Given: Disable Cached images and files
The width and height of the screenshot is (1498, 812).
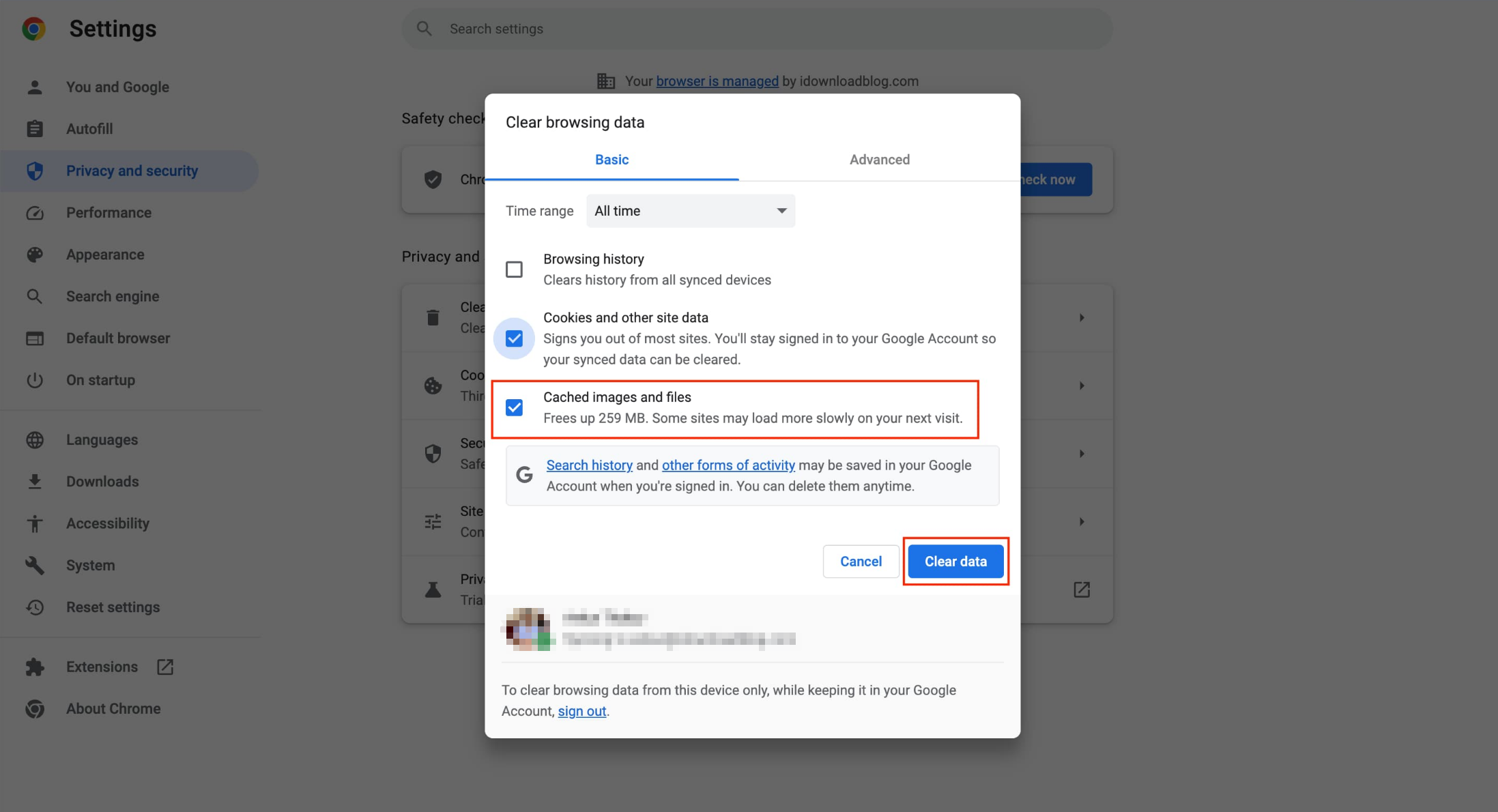Looking at the screenshot, I should tap(514, 407).
